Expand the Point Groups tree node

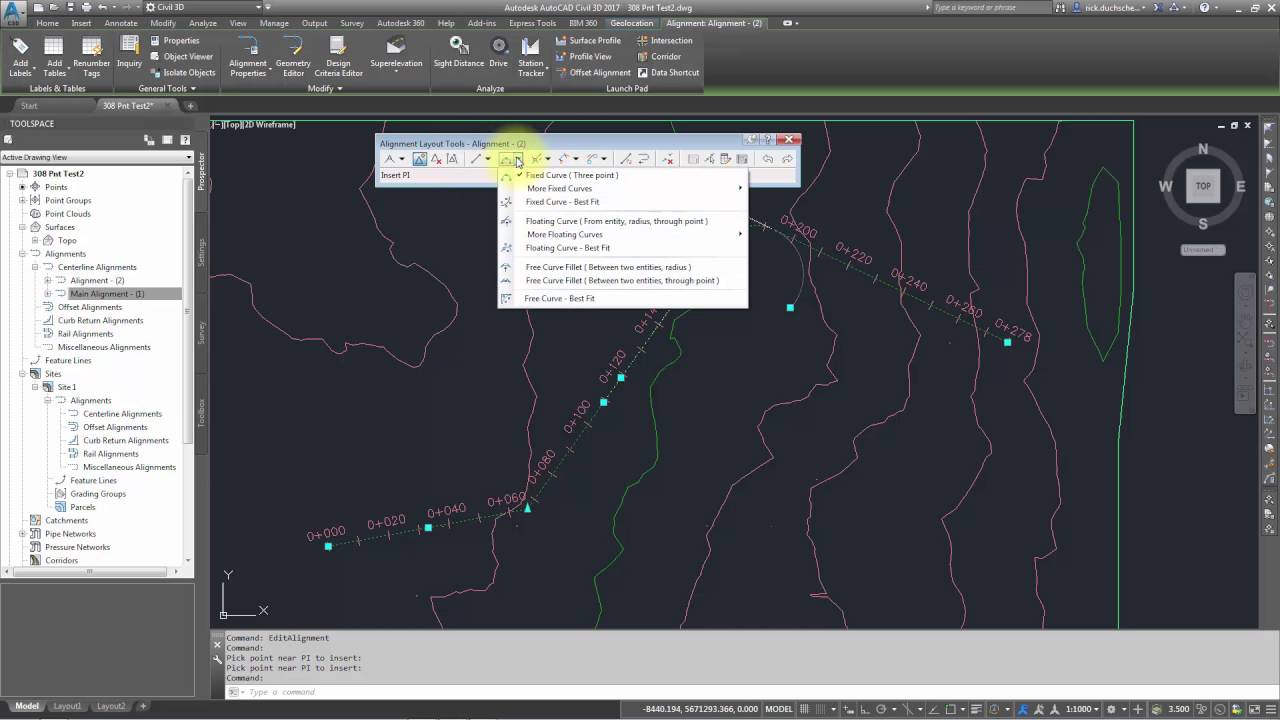pos(22,200)
